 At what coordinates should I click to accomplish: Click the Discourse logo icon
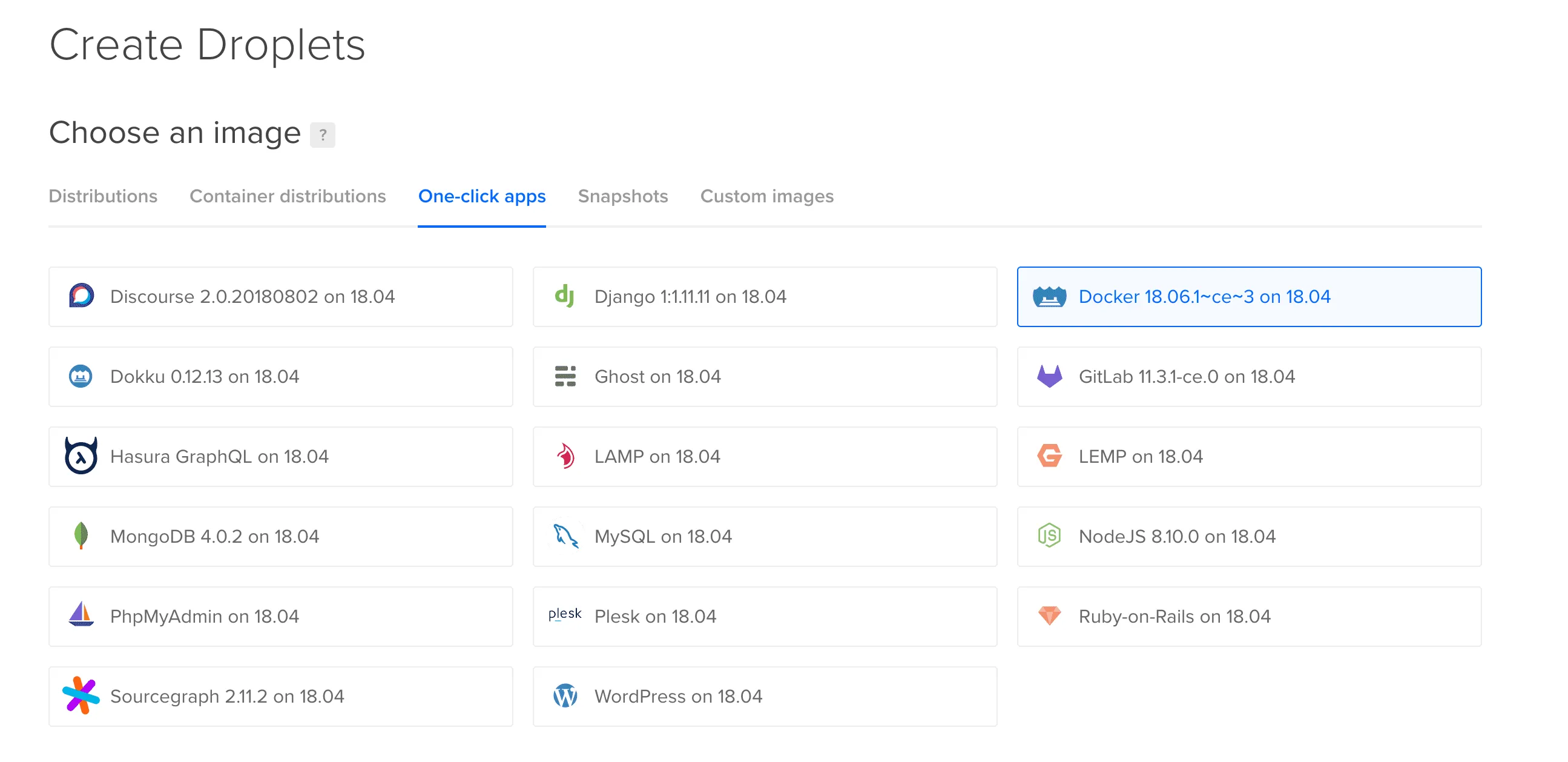[x=81, y=296]
